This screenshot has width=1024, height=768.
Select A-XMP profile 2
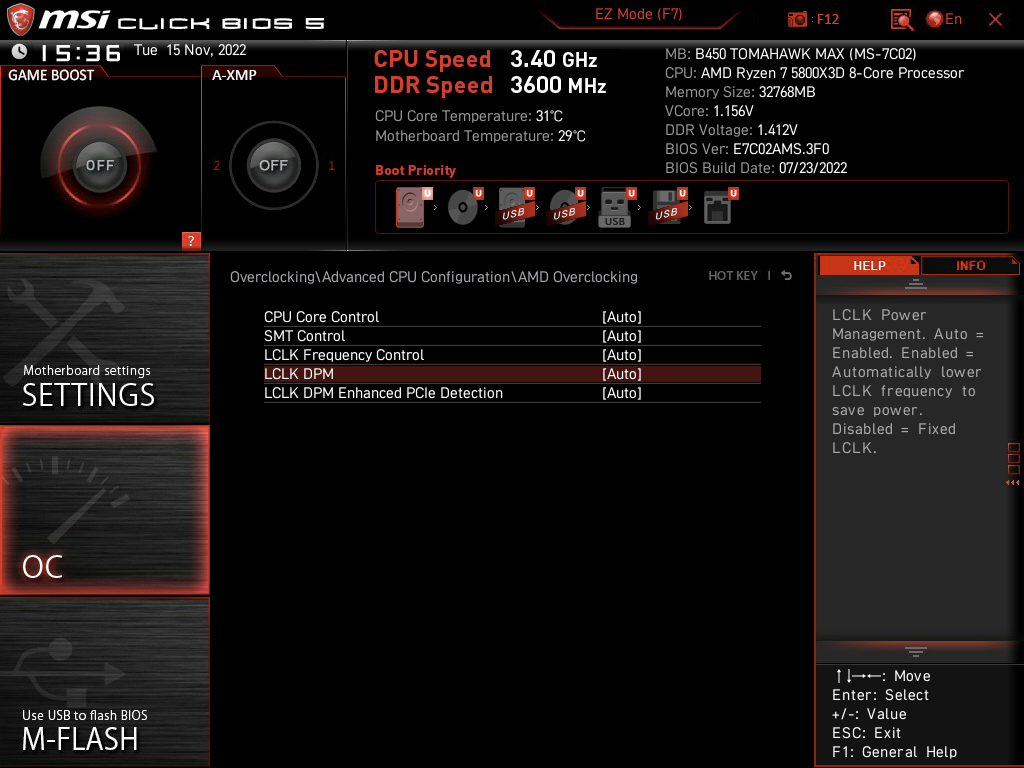[217, 166]
